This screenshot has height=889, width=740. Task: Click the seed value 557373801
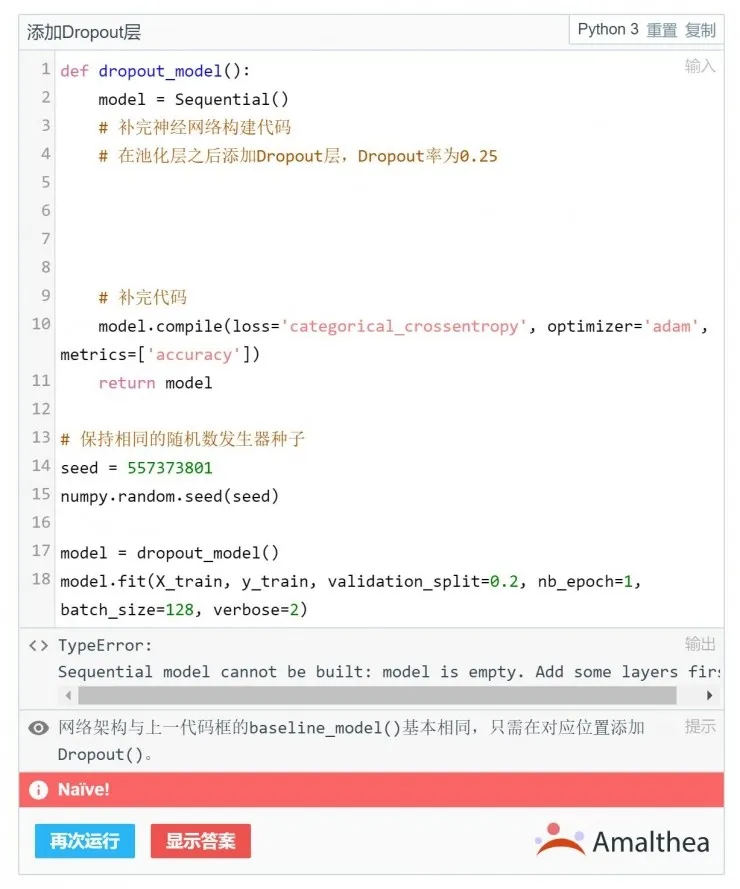(169, 468)
